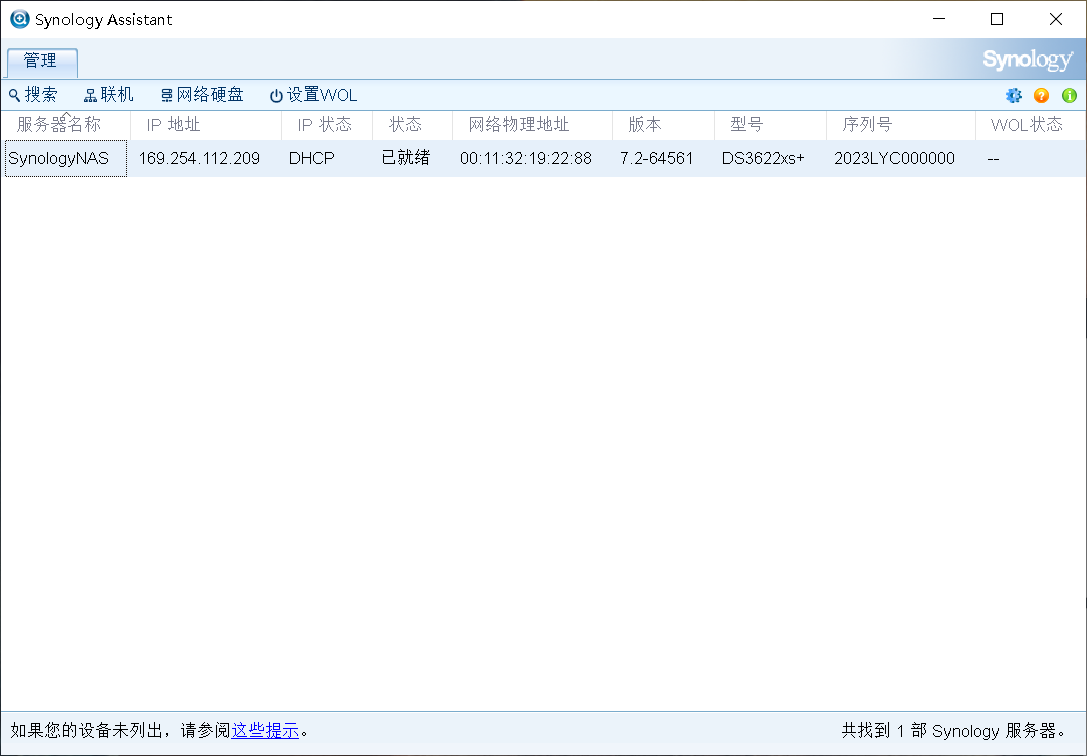Viewport: 1087px width, 756px height.
Task: Click the DHCP IP status cell
Action: (311, 159)
